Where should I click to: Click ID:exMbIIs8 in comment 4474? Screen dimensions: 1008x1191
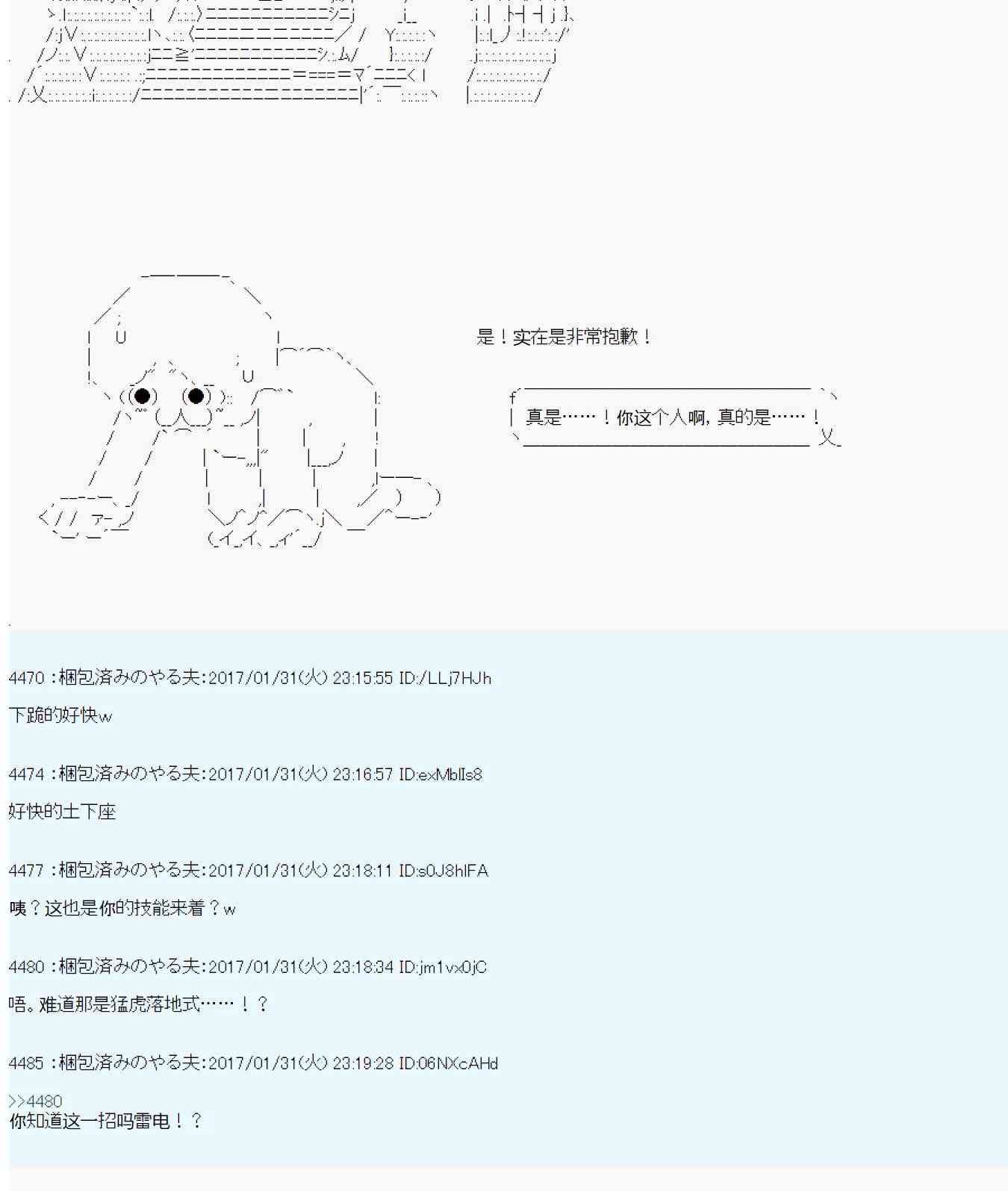pyautogui.click(x=441, y=774)
